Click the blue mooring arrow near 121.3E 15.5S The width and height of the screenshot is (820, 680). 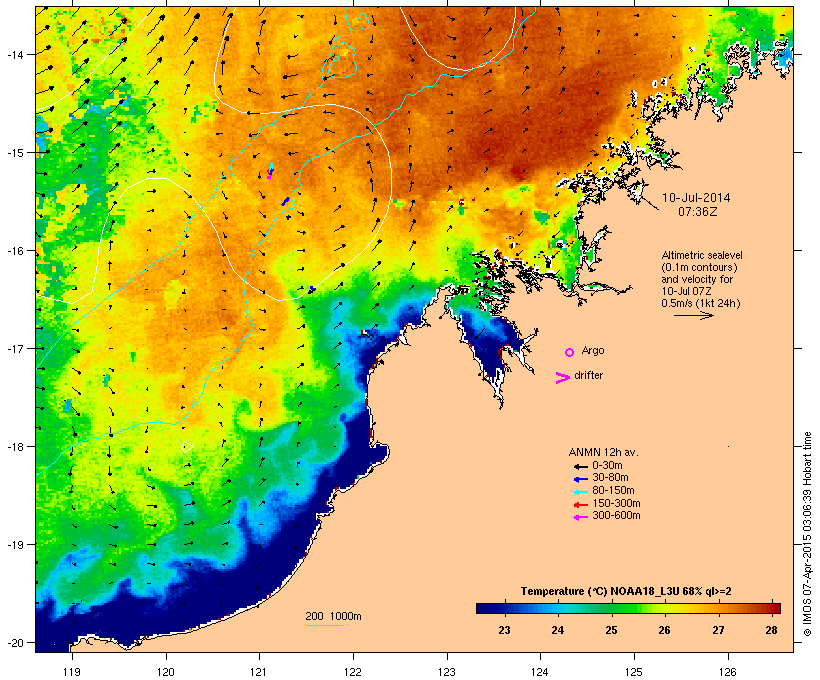click(x=286, y=201)
